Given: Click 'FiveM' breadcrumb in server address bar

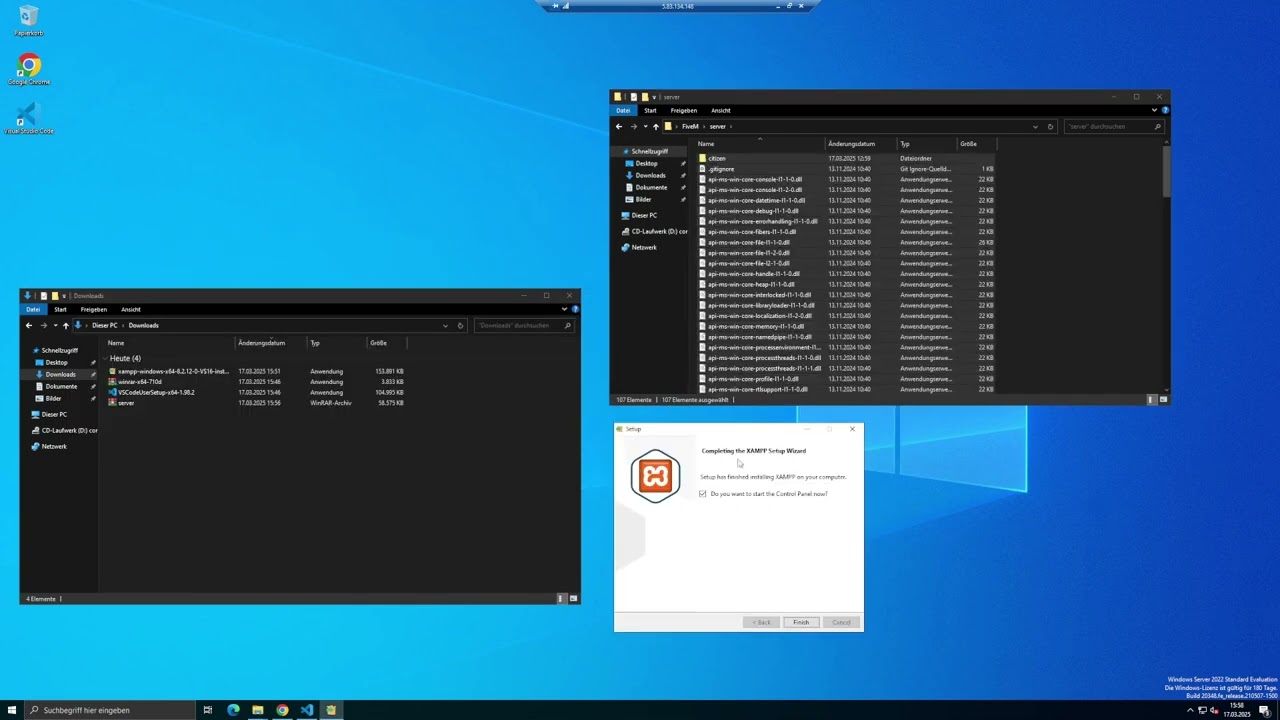Looking at the screenshot, I should [690, 127].
